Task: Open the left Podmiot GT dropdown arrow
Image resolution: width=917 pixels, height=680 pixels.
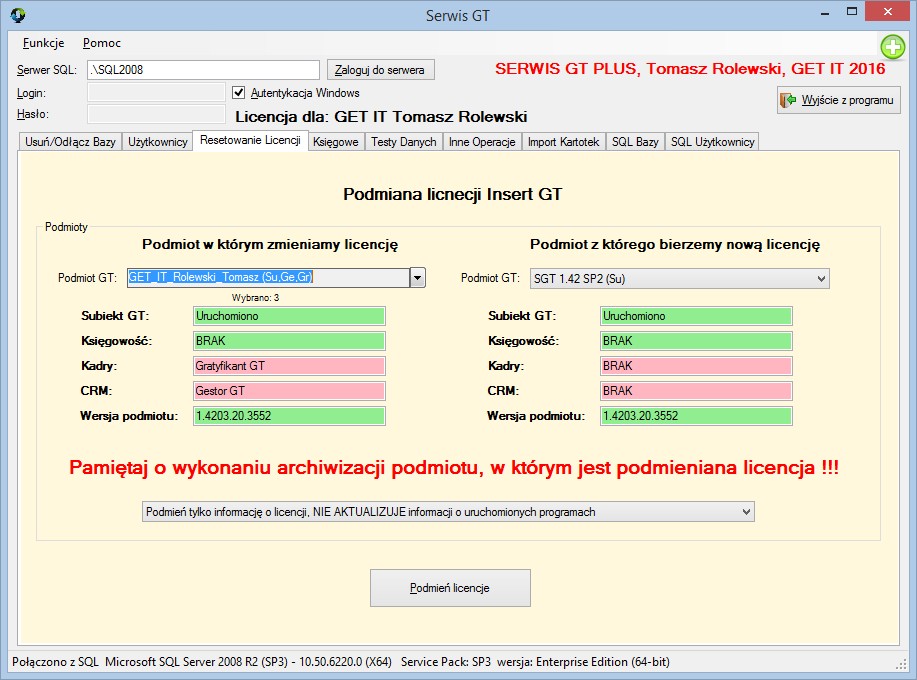Action: click(418, 278)
